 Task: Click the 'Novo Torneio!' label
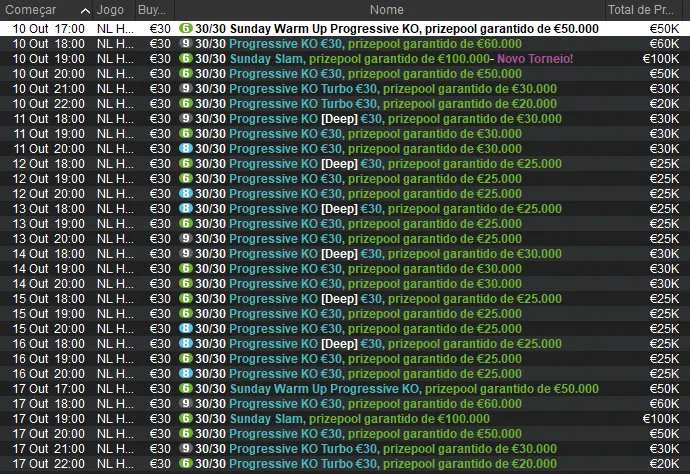pyautogui.click(x=535, y=59)
